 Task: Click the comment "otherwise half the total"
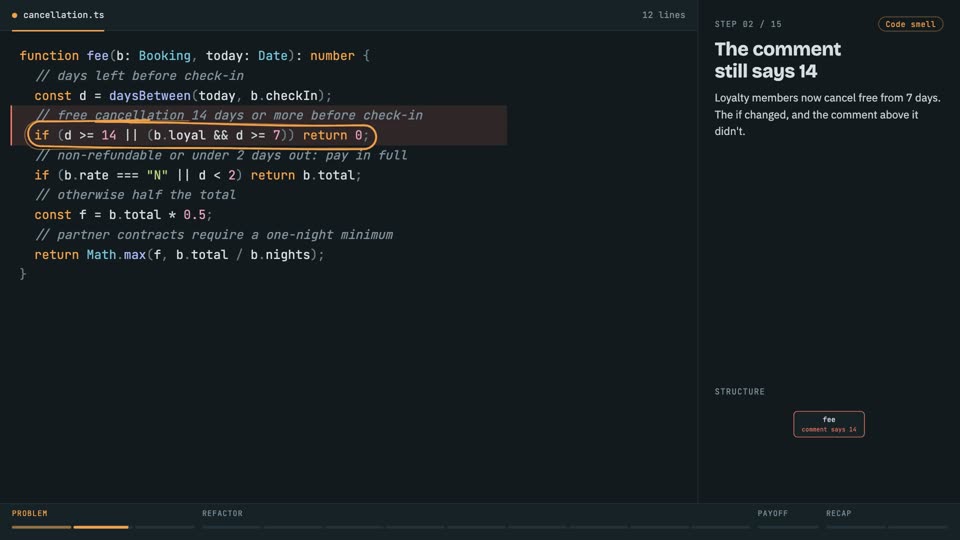point(135,195)
